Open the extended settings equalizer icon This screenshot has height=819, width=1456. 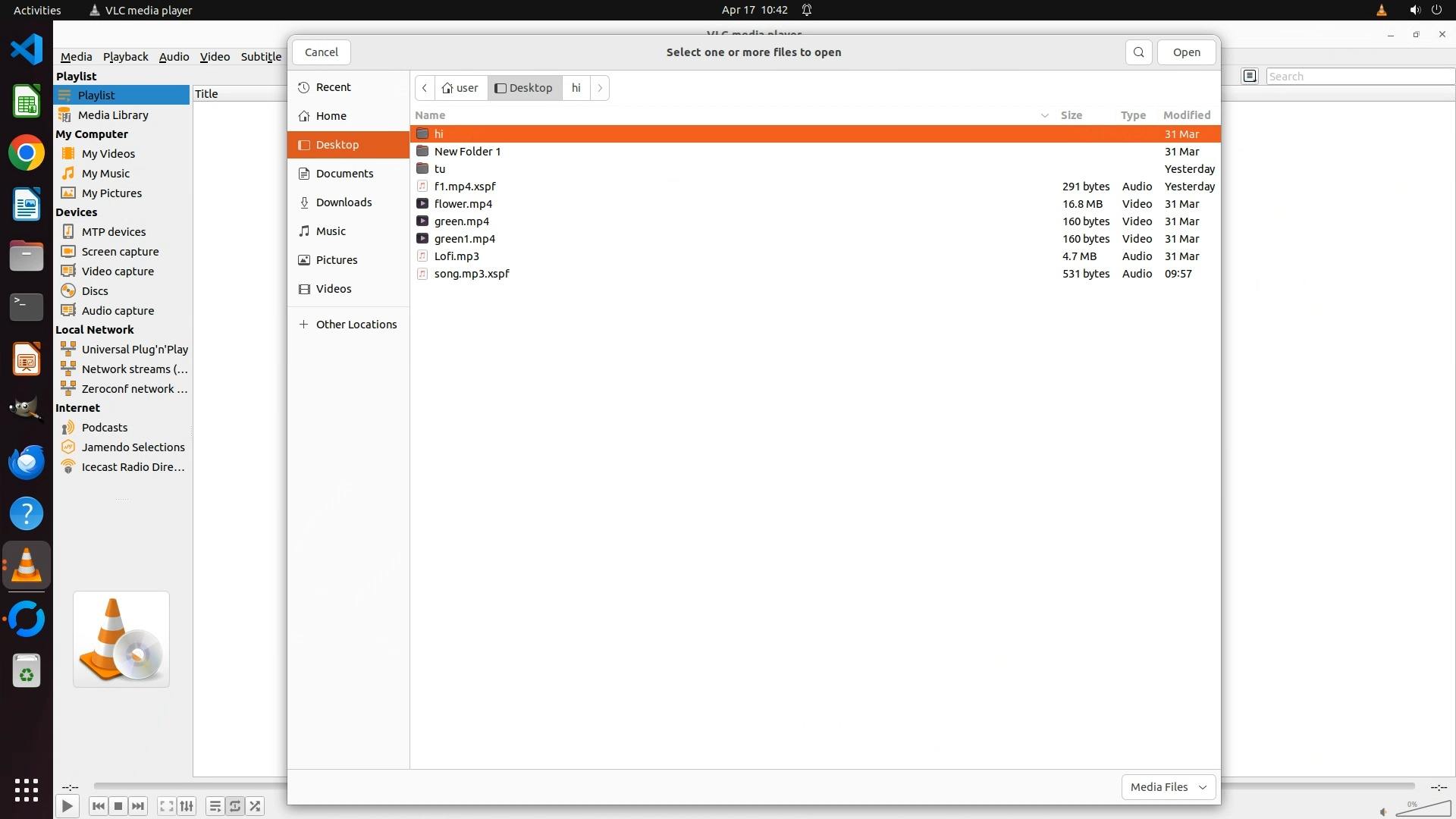pos(187,806)
